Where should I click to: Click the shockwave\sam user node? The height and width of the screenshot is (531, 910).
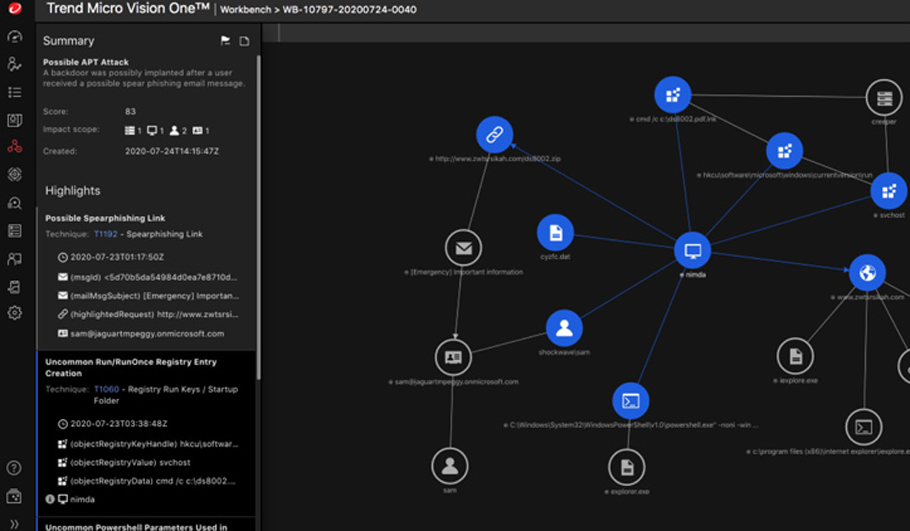pyautogui.click(x=564, y=328)
